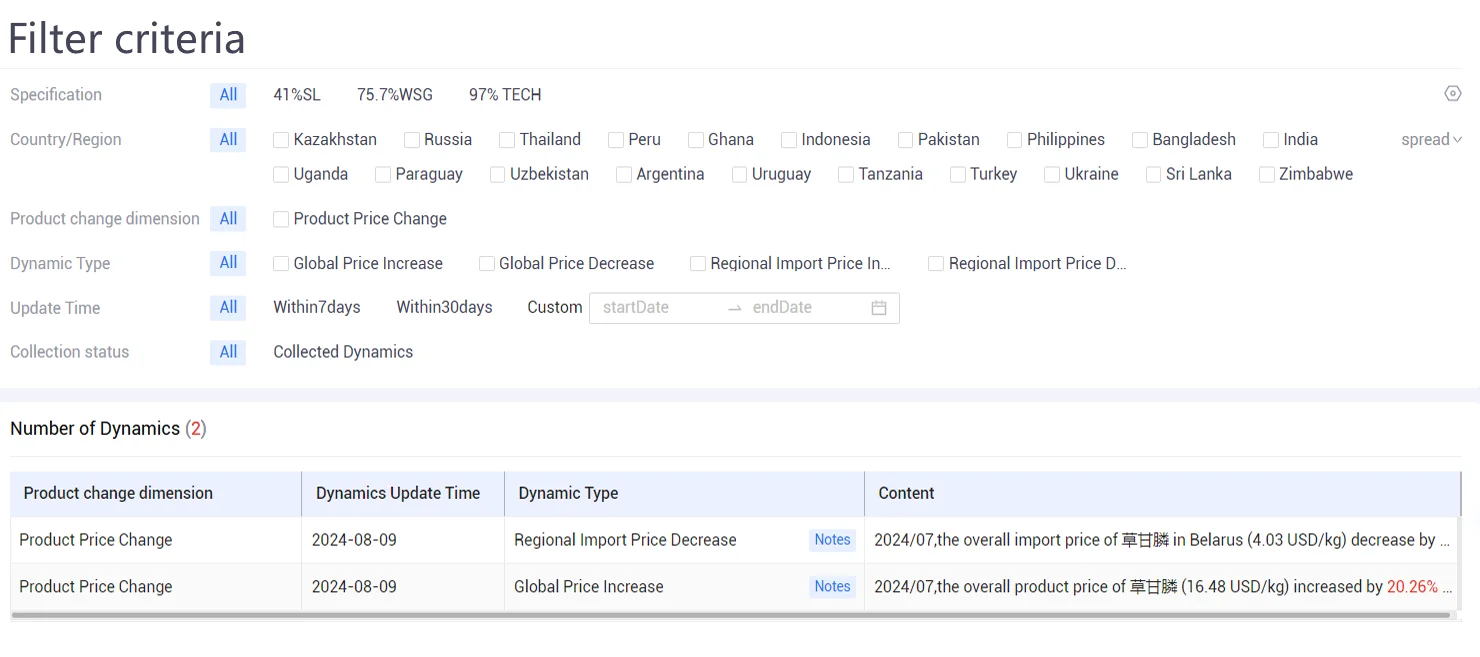Check the Product Price Change filter box
1480x657 pixels.
[281, 219]
